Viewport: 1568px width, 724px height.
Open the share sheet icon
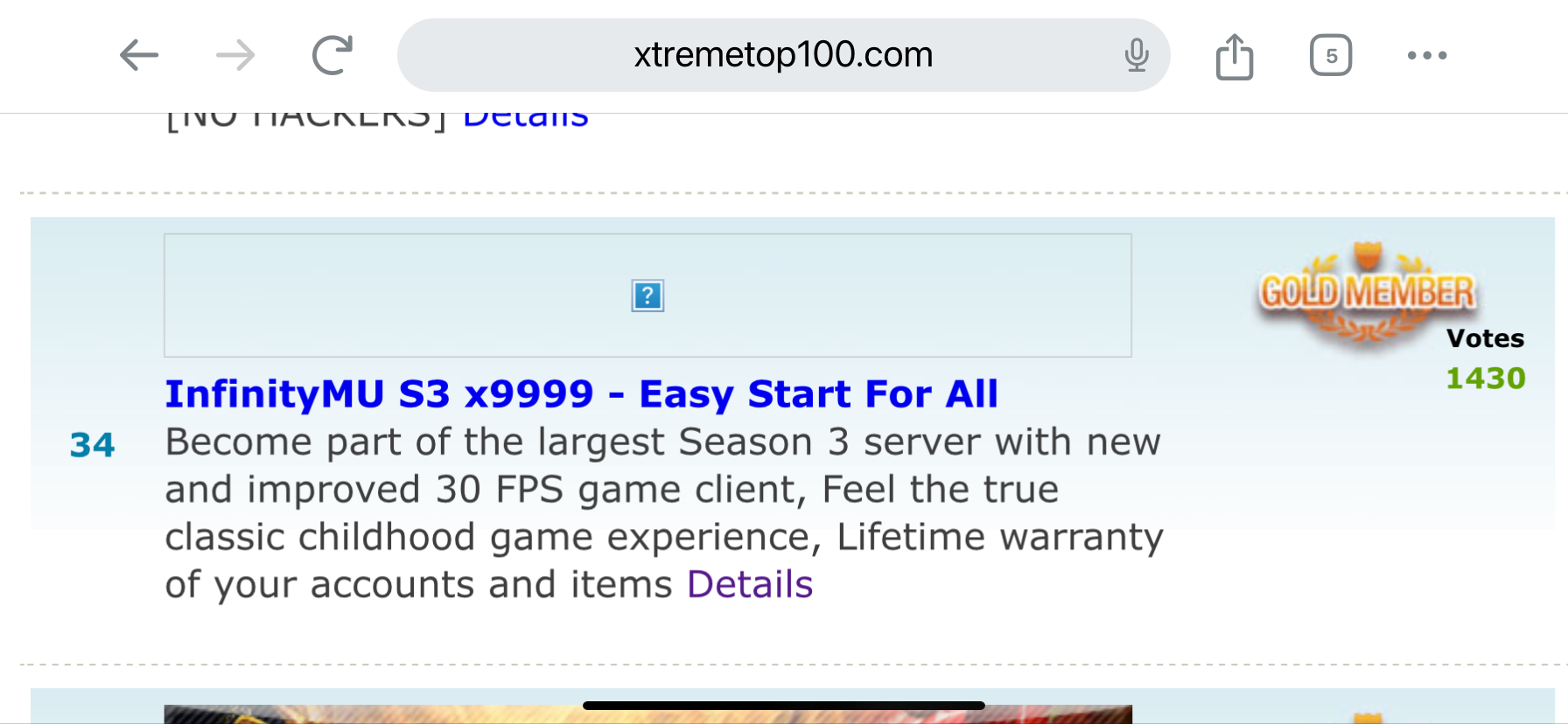tap(1235, 56)
